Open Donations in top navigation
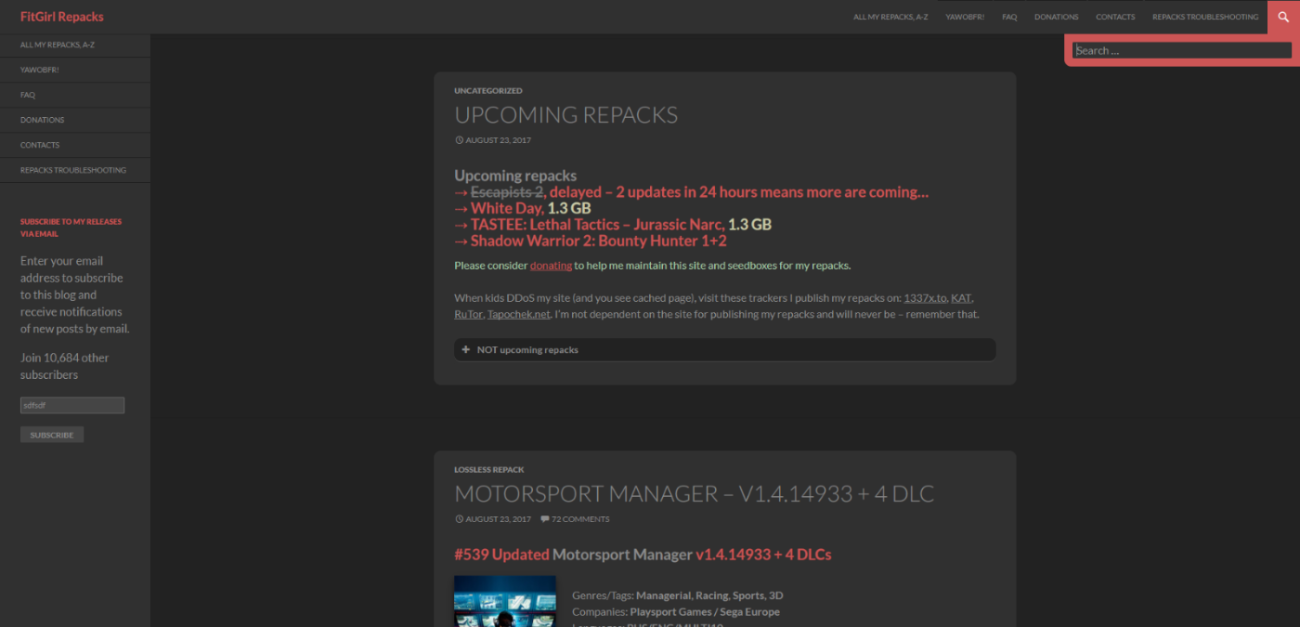 pos(1056,17)
